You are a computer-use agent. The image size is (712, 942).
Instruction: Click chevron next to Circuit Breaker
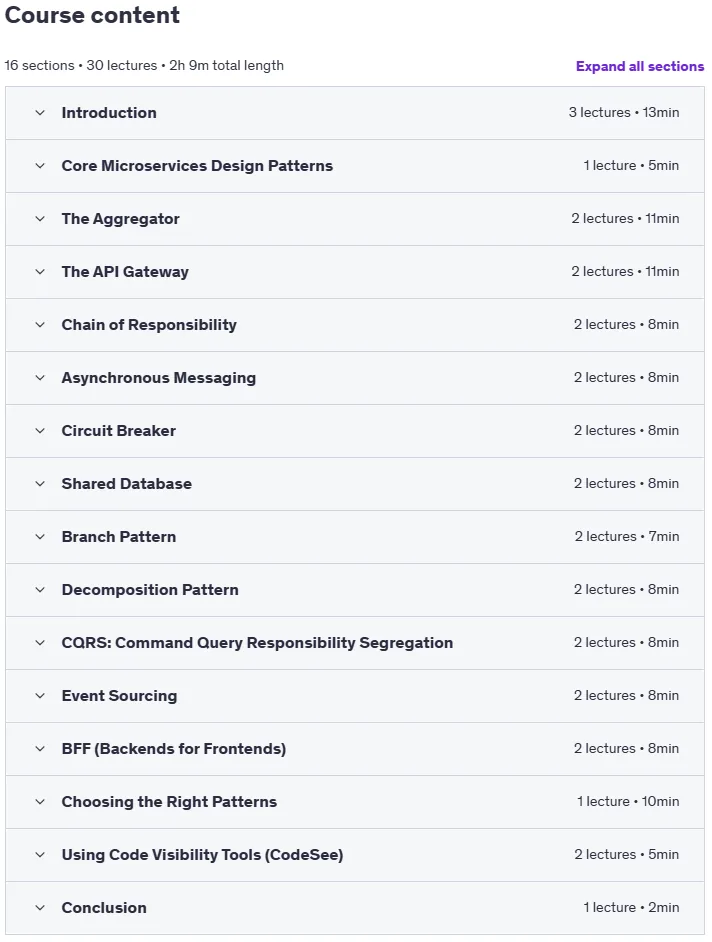[40, 431]
